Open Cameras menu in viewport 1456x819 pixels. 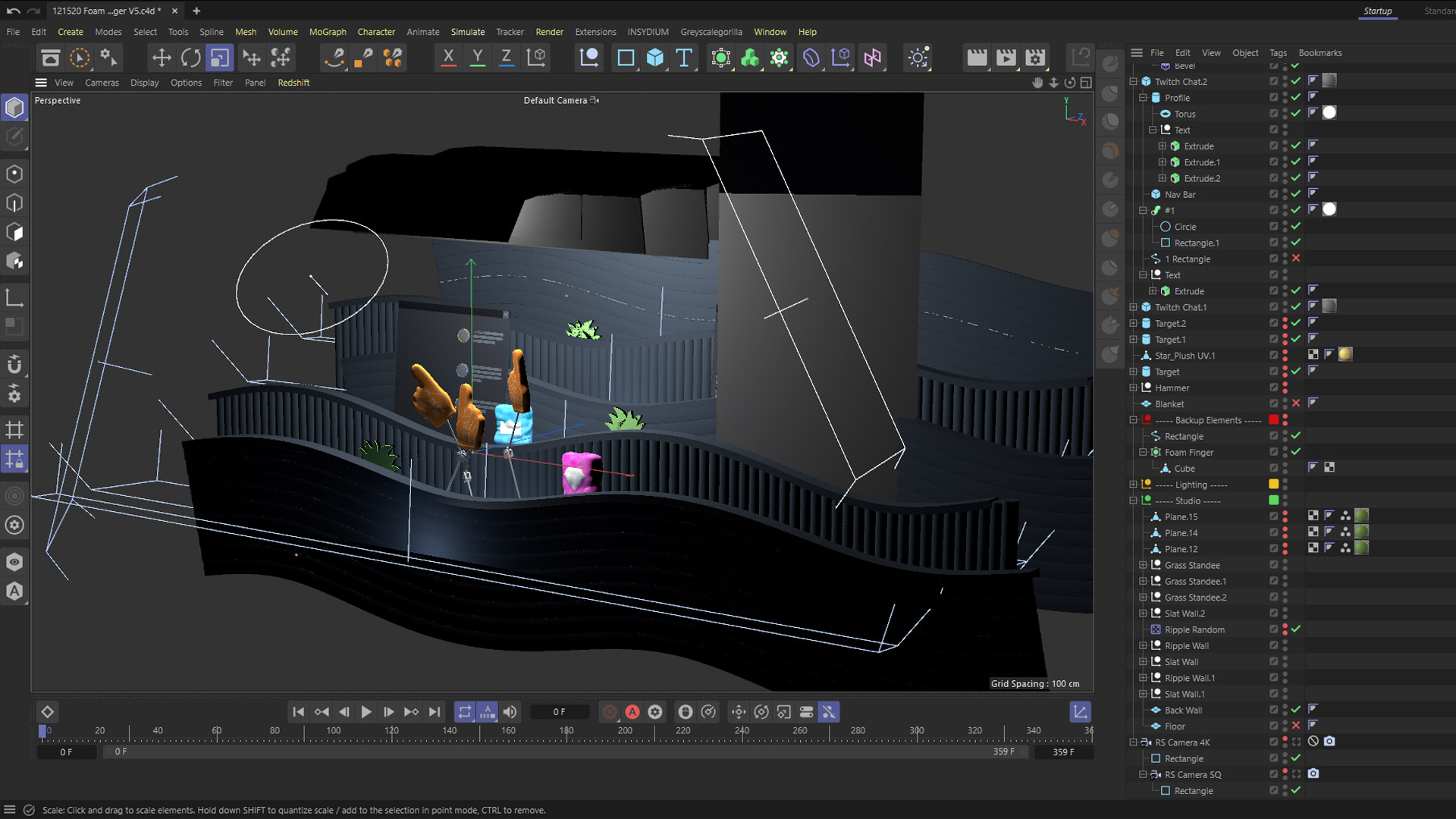102,83
